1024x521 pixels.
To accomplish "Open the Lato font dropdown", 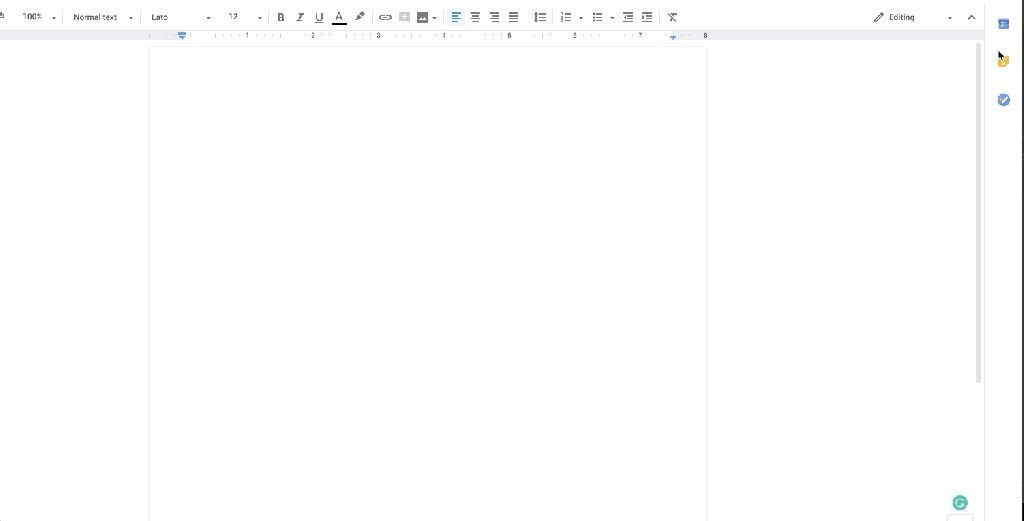I will (180, 17).
